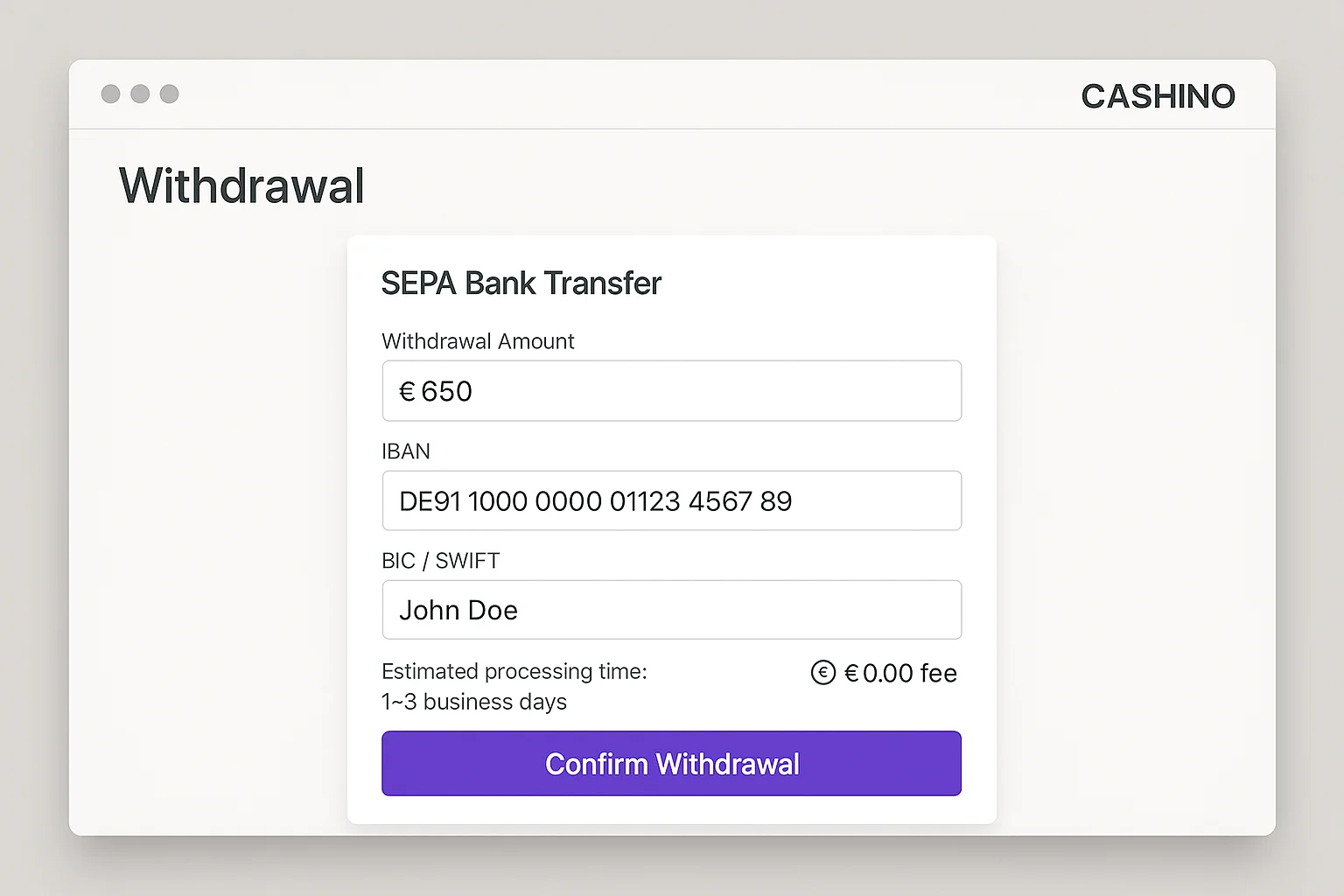The width and height of the screenshot is (1344, 896).
Task: Click the 1~3 business days text
Action: coord(474,702)
